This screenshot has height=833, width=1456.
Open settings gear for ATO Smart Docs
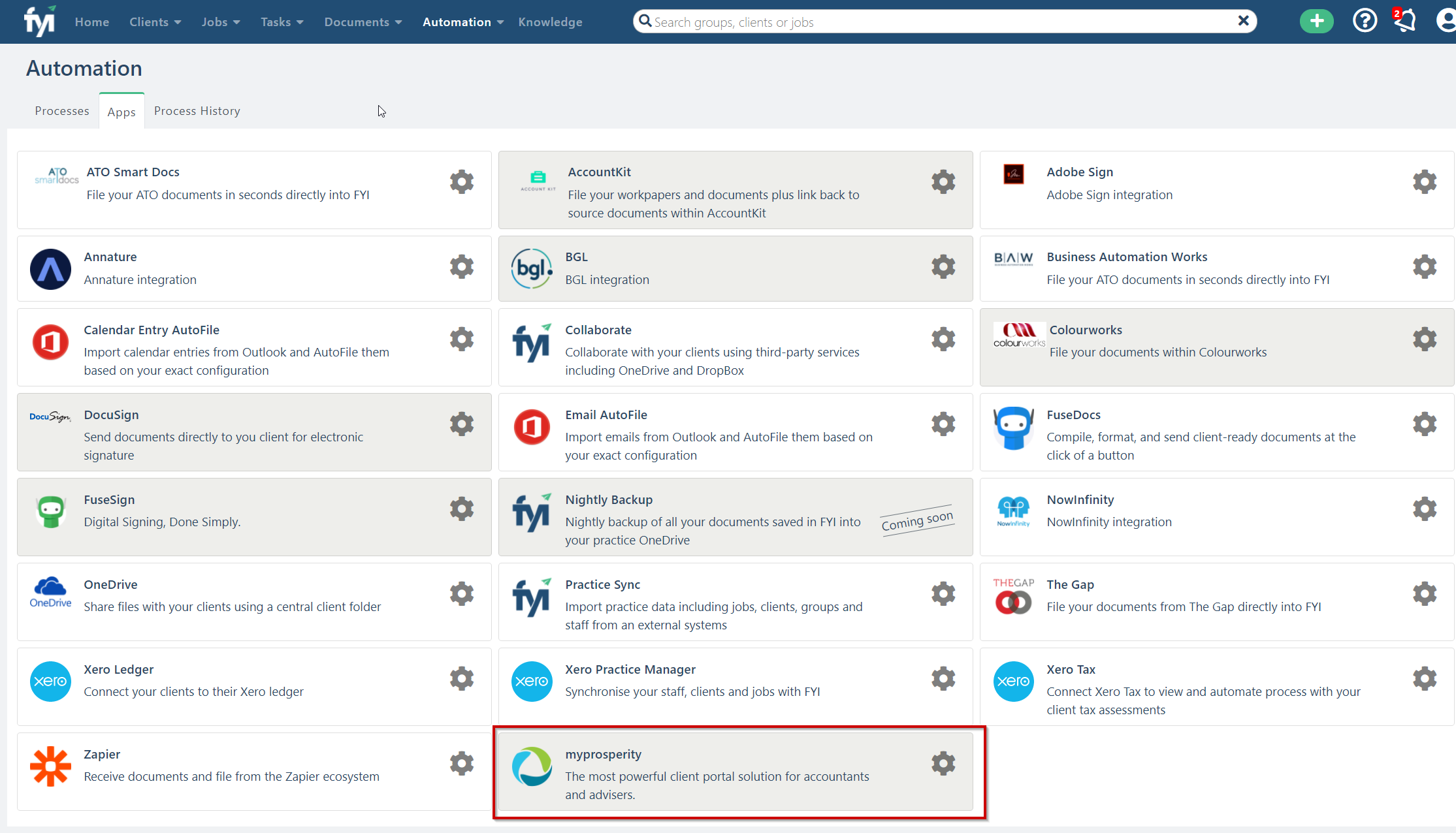(461, 182)
